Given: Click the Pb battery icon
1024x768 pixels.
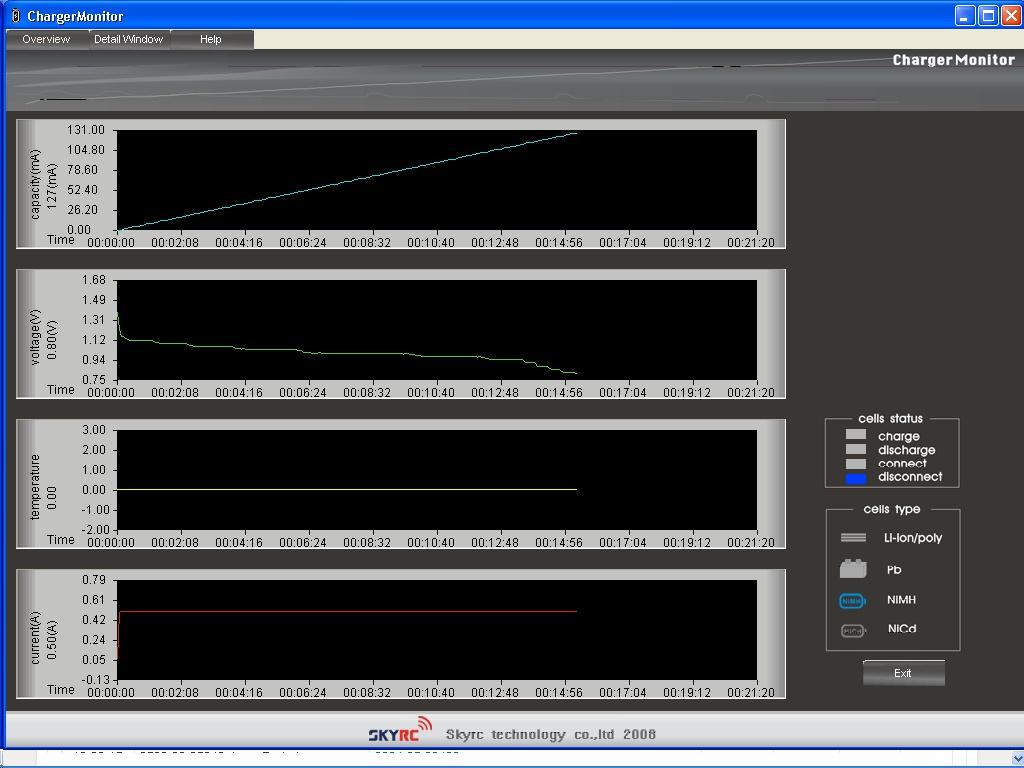Looking at the screenshot, I should point(853,569).
